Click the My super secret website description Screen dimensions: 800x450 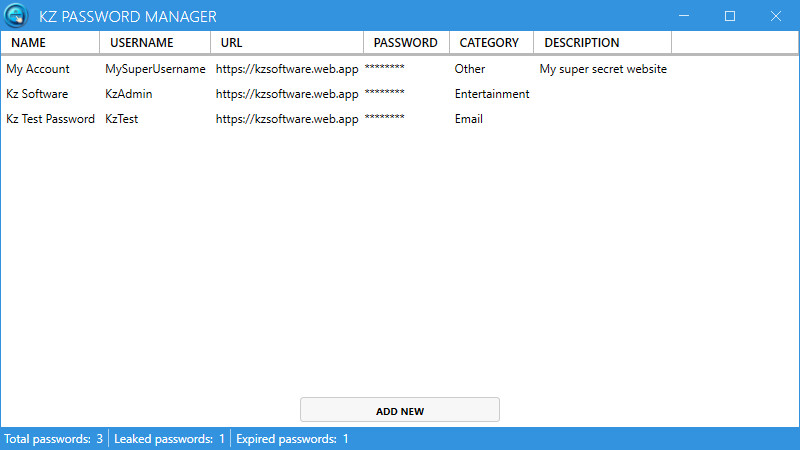[603, 69]
